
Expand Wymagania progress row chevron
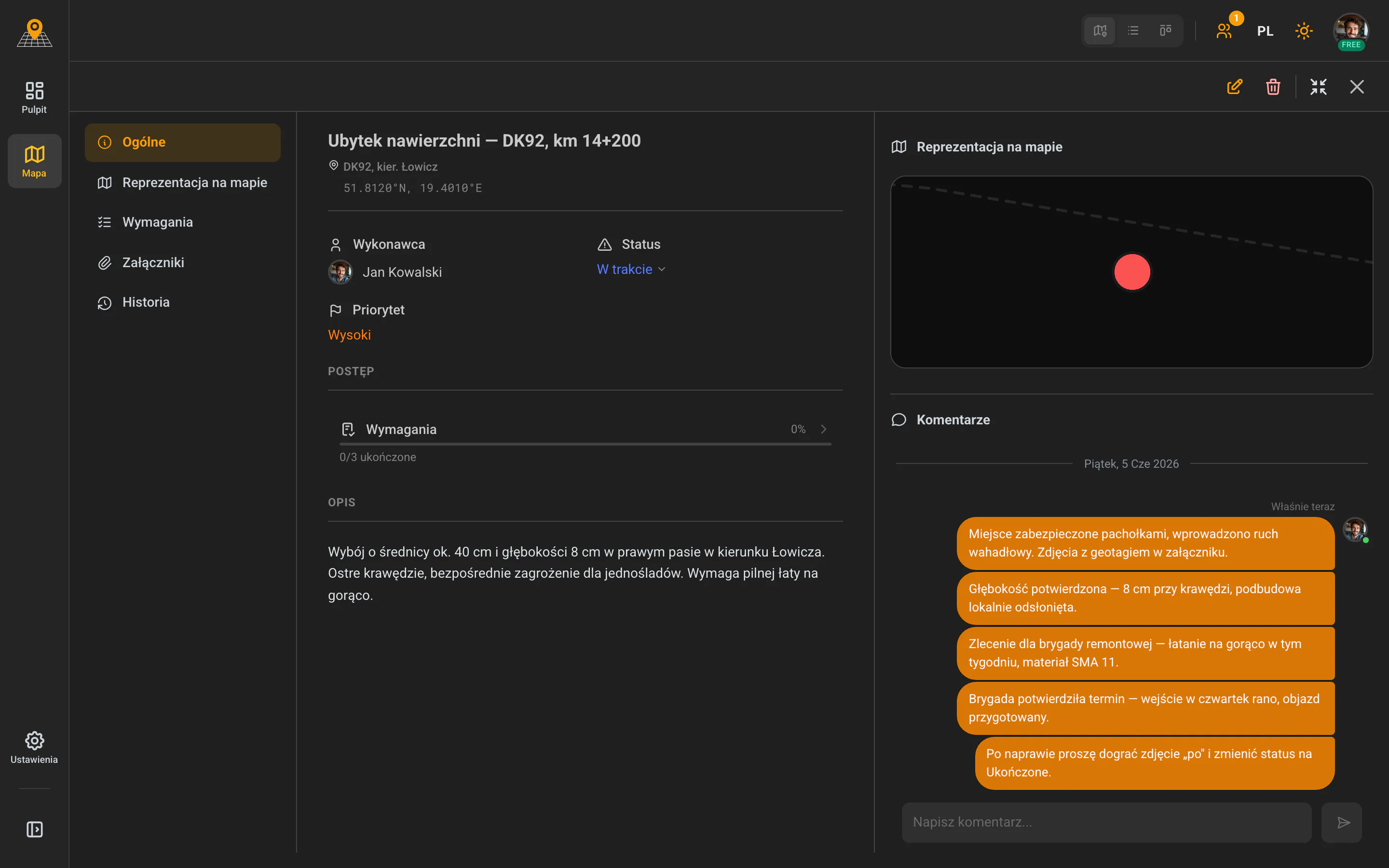(824, 429)
